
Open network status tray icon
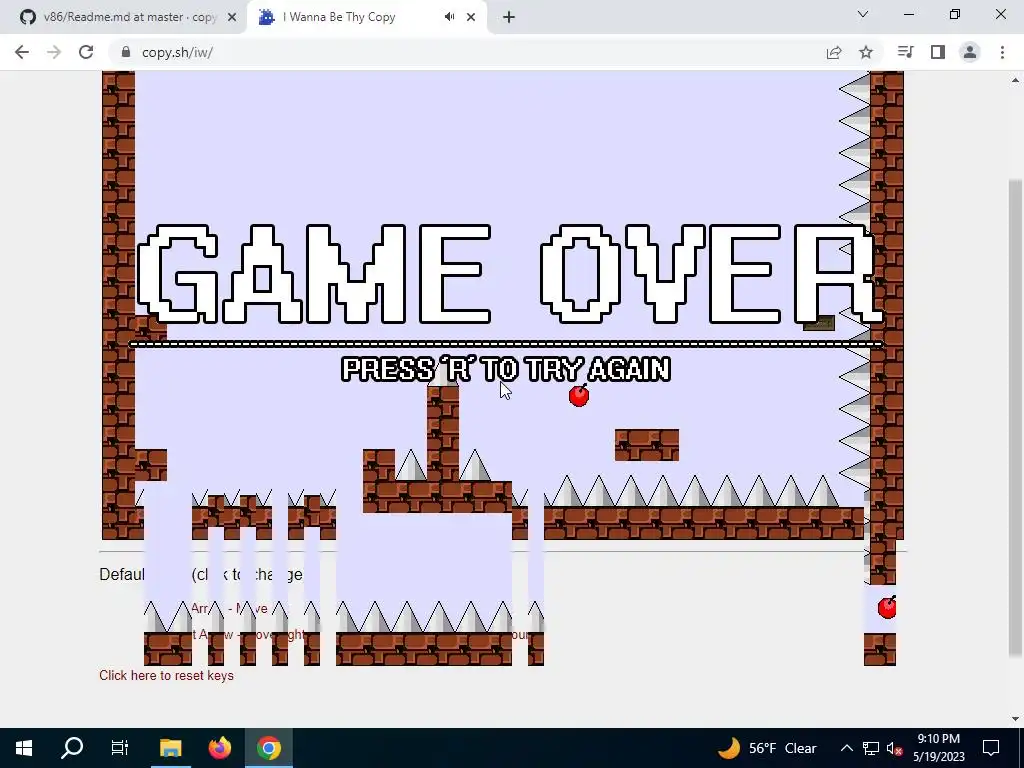tap(871, 748)
